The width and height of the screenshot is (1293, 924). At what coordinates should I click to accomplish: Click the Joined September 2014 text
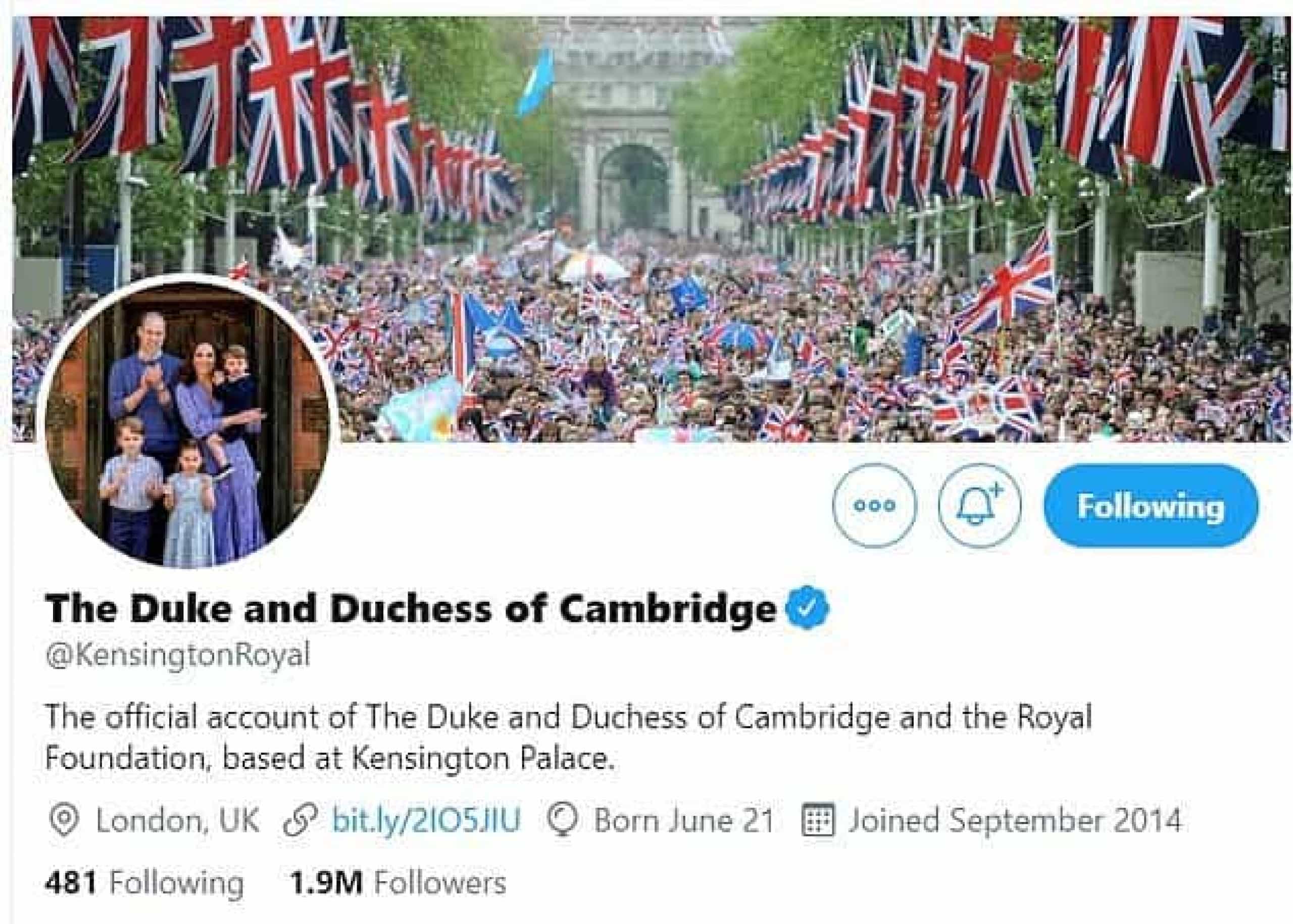pyautogui.click(x=1015, y=820)
